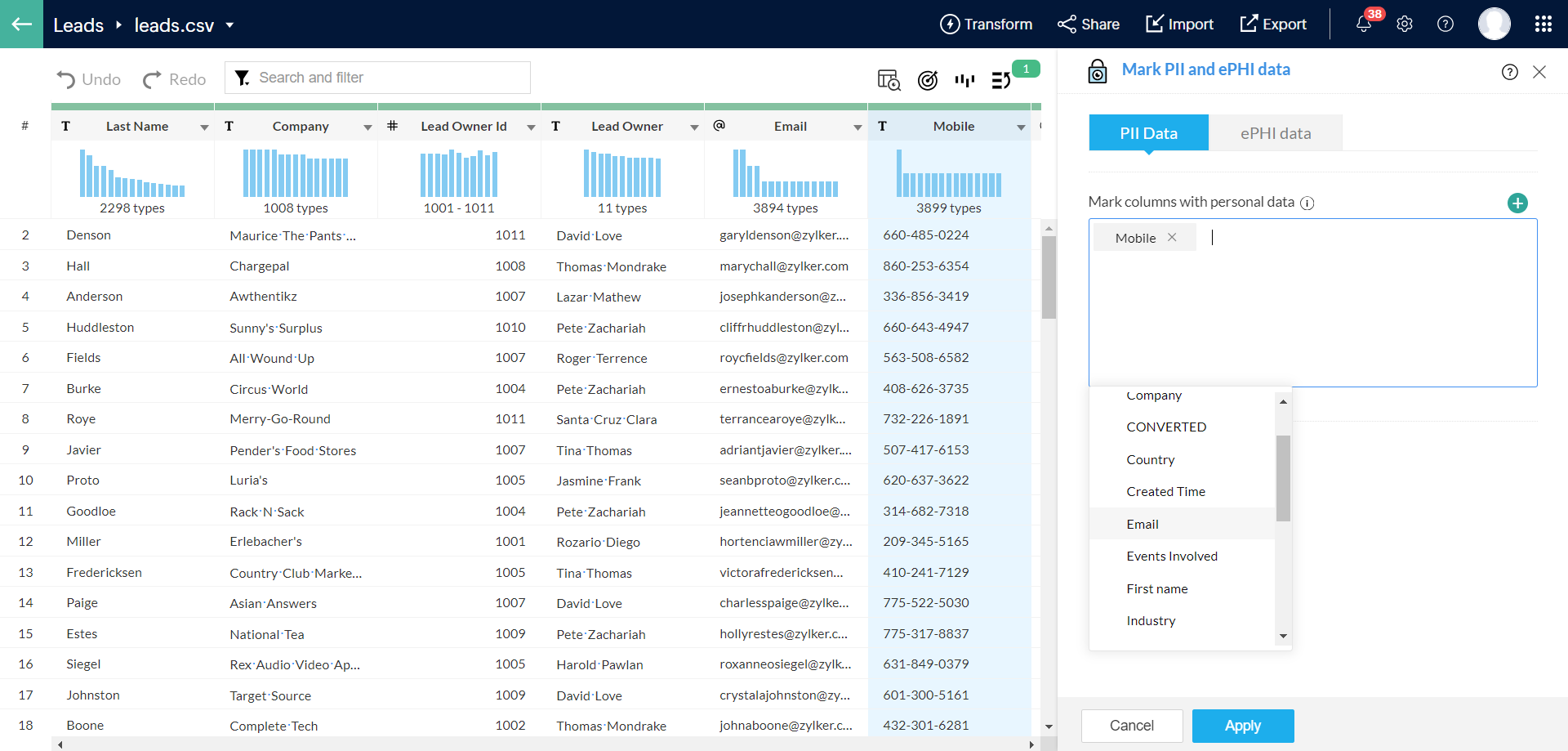Open the ruleset steps icon
Image resolution: width=1568 pixels, height=751 pixels.
[1000, 80]
